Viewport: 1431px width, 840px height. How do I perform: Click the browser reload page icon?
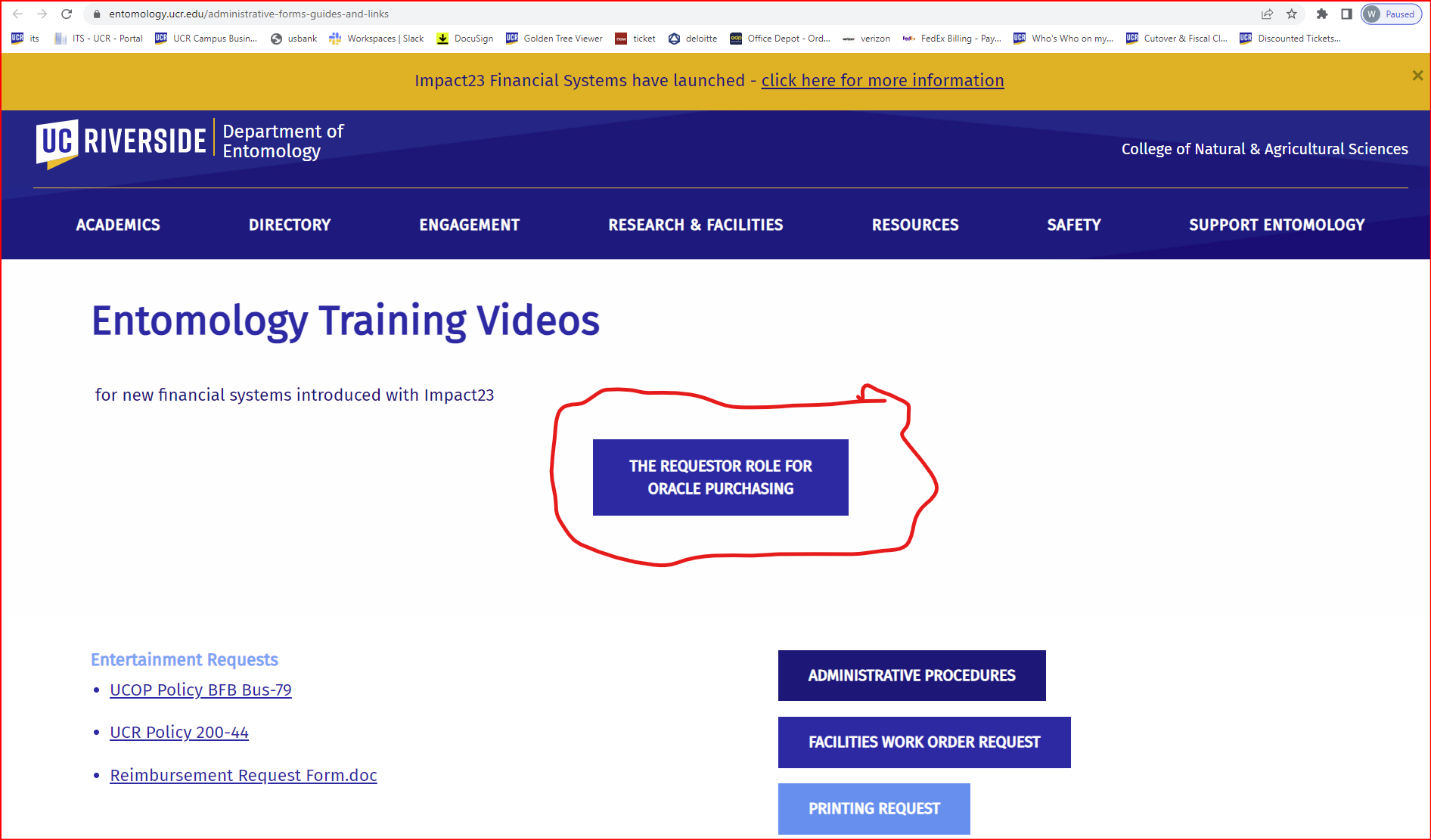coord(67,14)
